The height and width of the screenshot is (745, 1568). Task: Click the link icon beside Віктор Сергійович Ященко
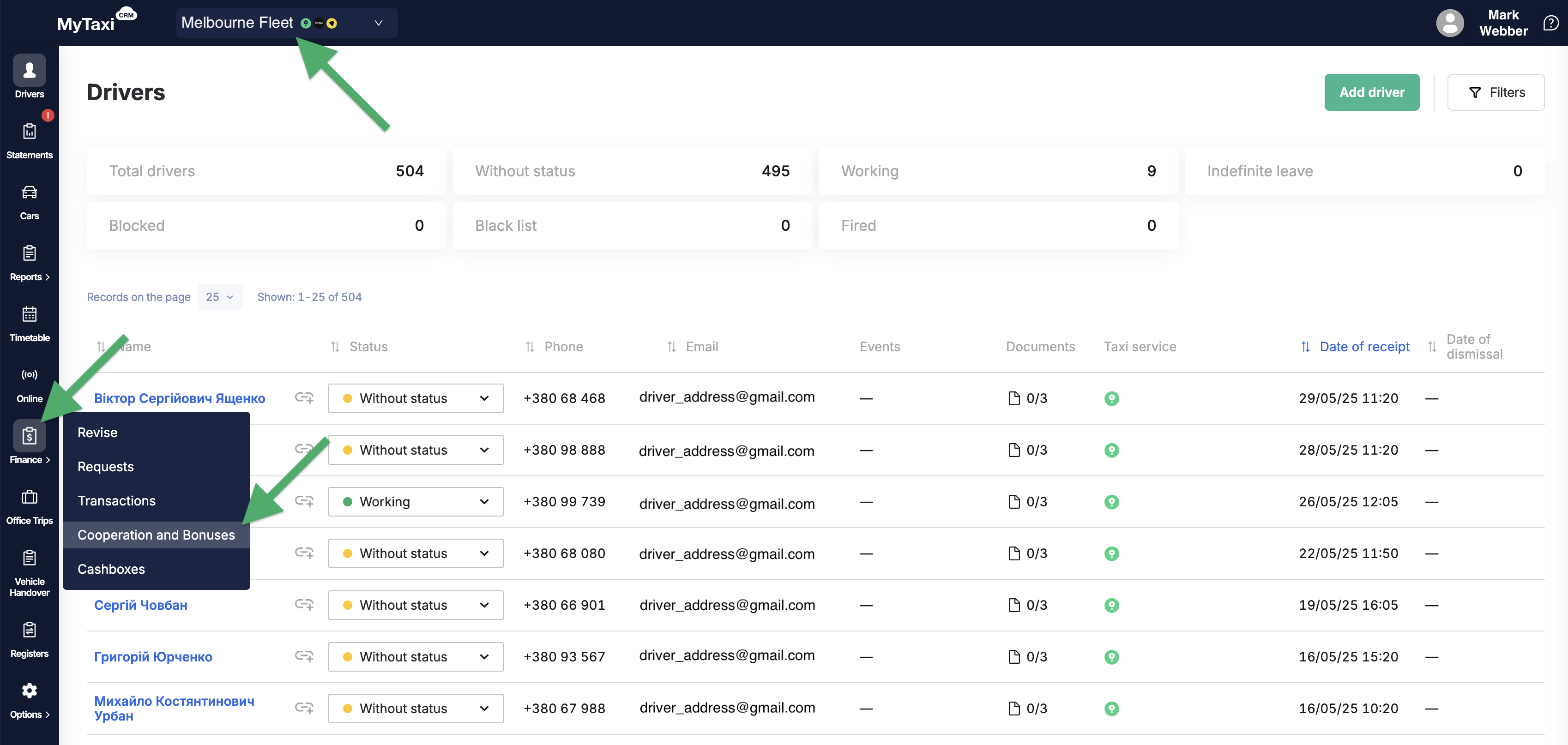click(x=304, y=397)
